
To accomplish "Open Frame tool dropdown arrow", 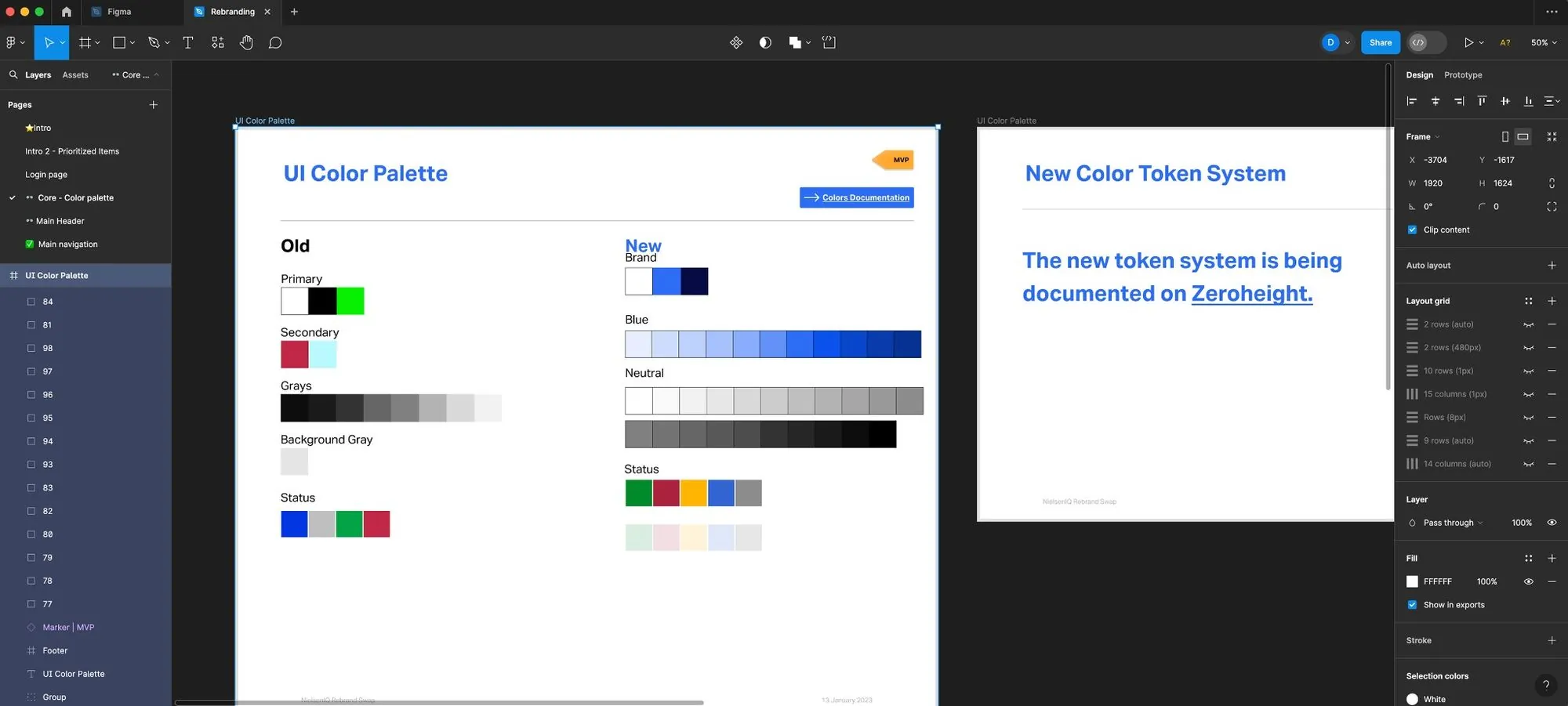I will tap(97, 42).
